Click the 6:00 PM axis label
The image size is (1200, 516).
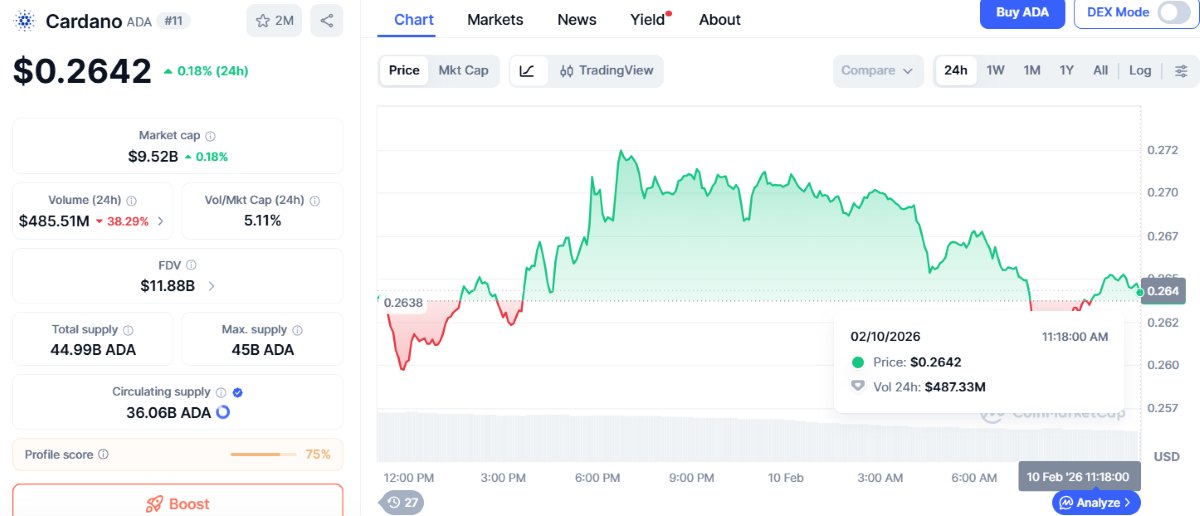(x=597, y=478)
